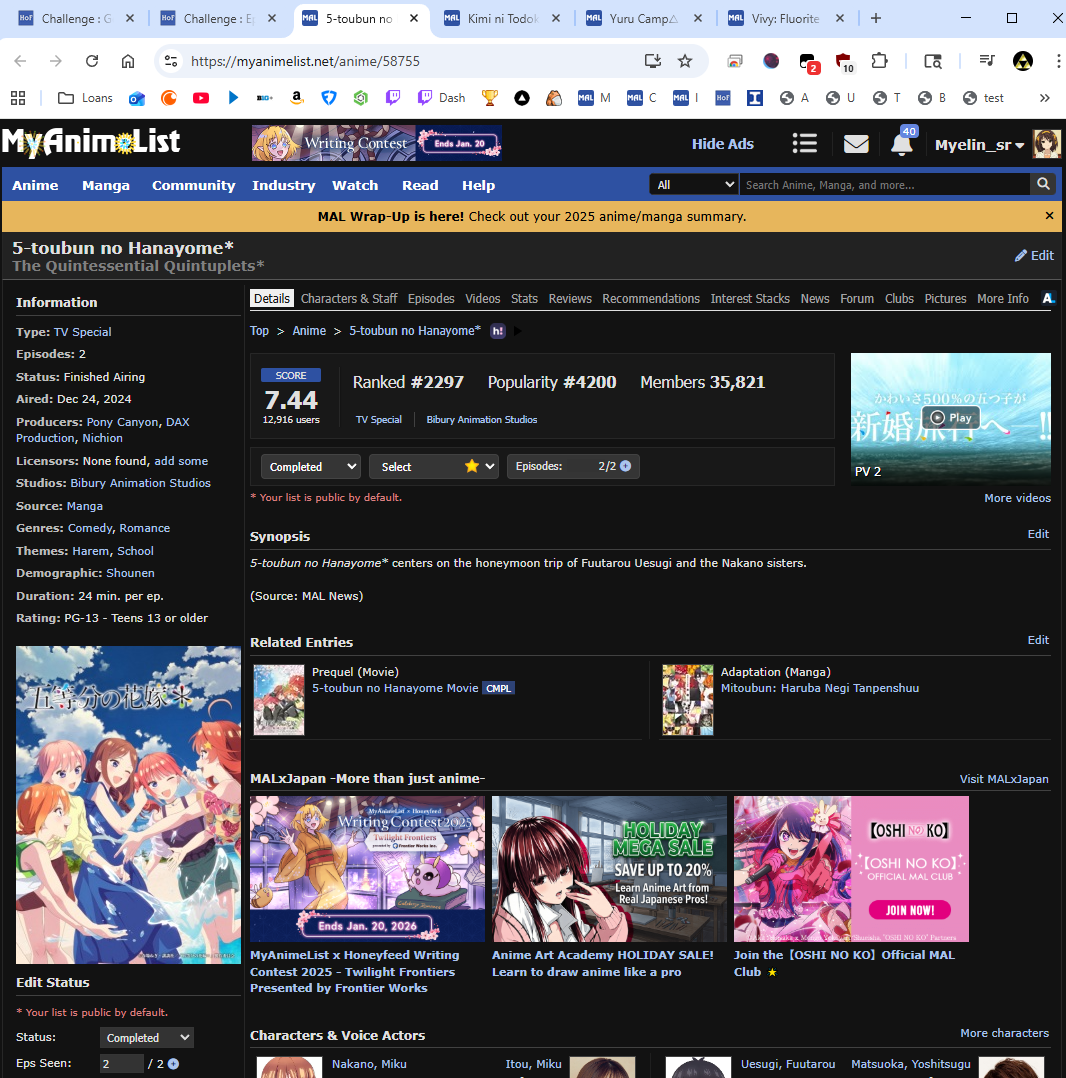Open the MAL list menu icon
The height and width of the screenshot is (1078, 1066).
coord(804,143)
